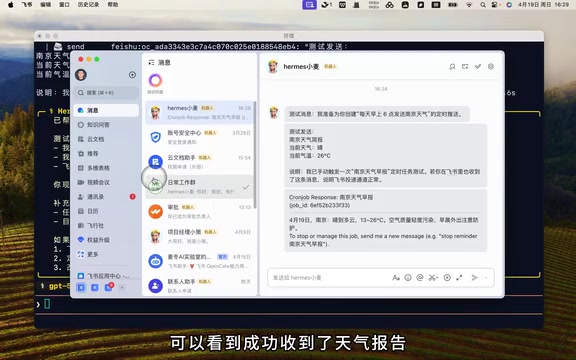Open the 窗口 menu in the menu bar
The height and width of the screenshot is (360, 576).
pyautogui.click(x=64, y=5)
